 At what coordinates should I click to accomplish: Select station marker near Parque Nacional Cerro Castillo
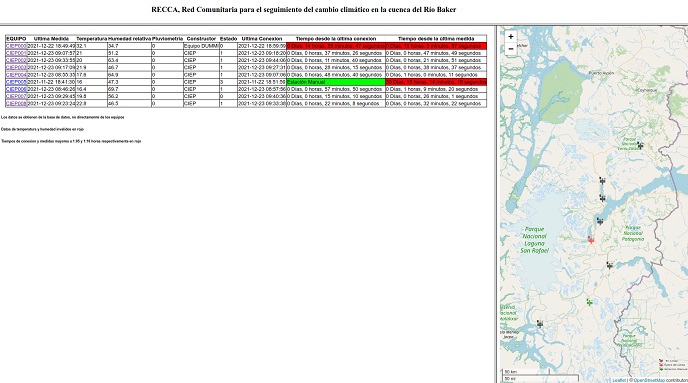coord(640,145)
